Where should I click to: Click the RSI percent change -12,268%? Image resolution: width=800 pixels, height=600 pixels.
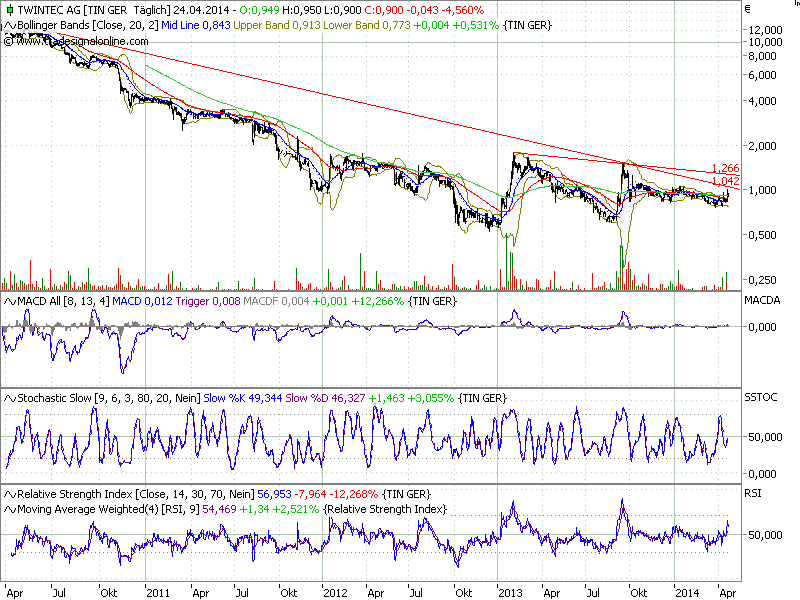tap(353, 494)
